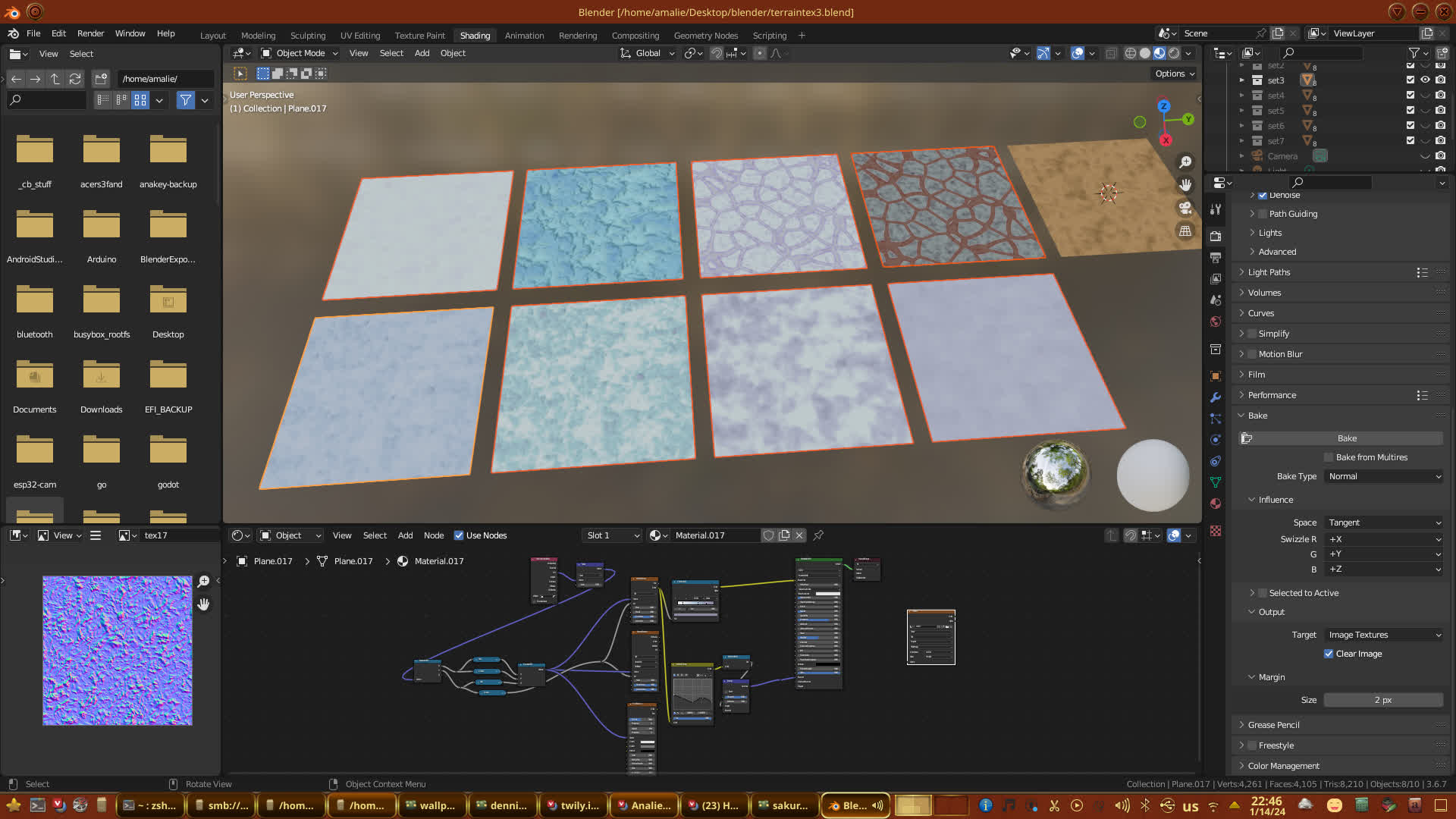Uncheck the Clear Image option
Screen dimensions: 1456x819
1329,654
